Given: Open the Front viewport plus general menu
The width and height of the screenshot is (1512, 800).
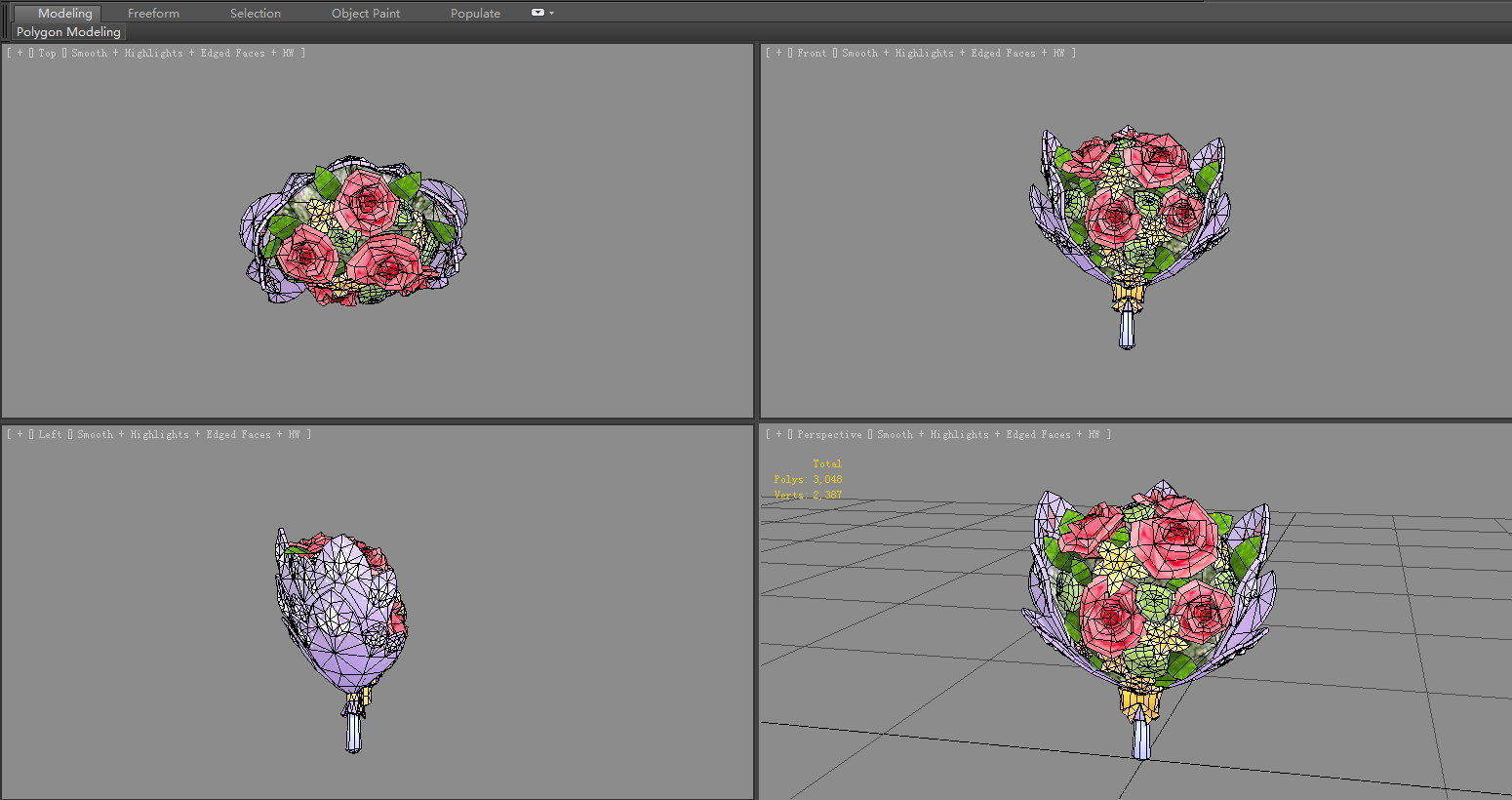Looking at the screenshot, I should [x=778, y=53].
